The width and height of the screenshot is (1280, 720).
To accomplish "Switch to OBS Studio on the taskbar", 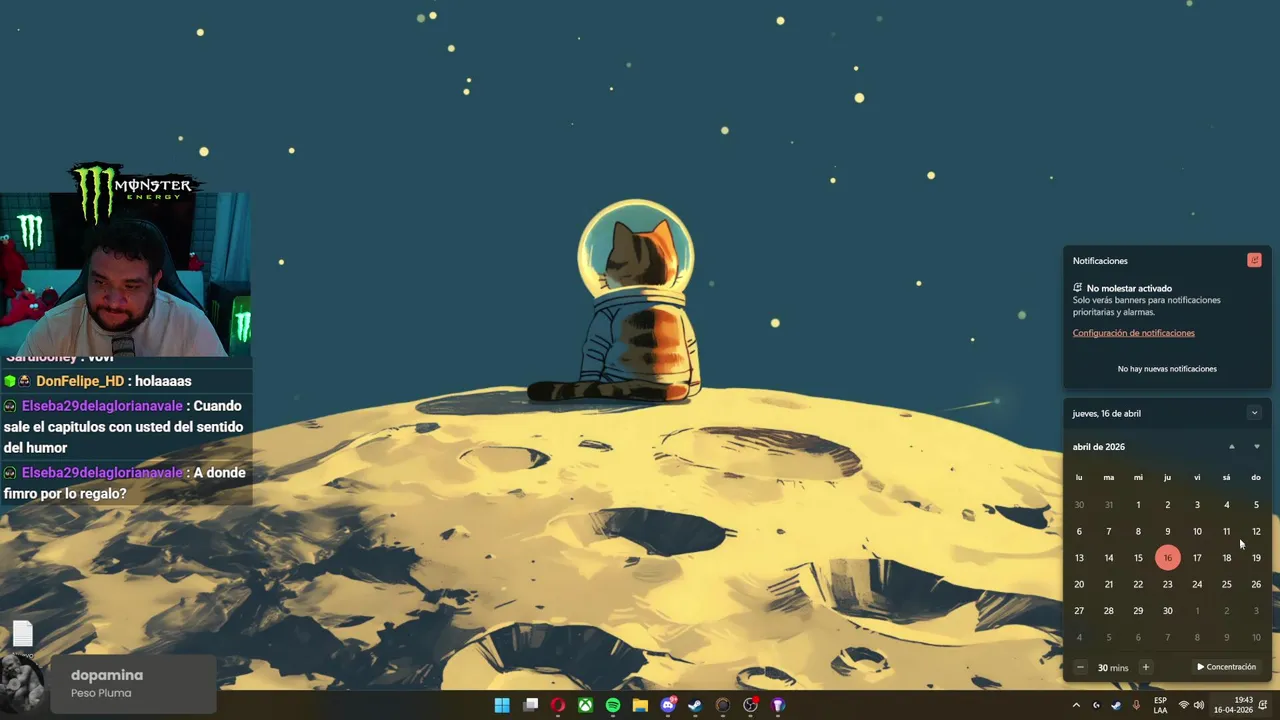I will [751, 705].
